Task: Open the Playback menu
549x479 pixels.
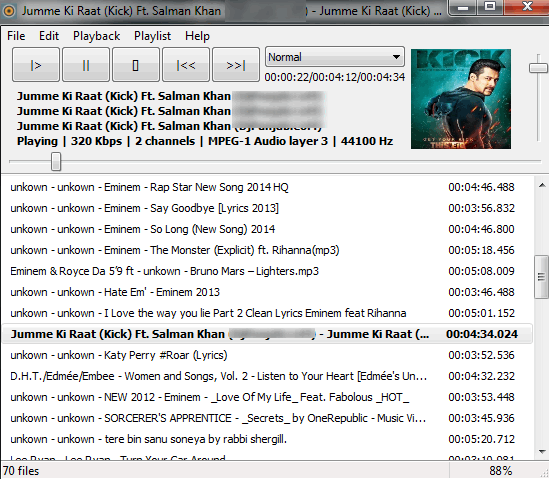Action: [96, 36]
